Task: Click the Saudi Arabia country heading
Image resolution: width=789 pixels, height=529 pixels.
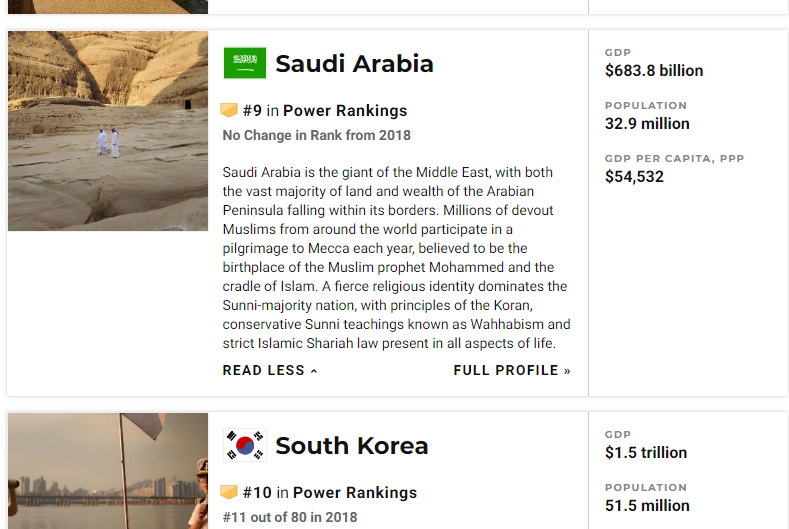Action: [354, 63]
